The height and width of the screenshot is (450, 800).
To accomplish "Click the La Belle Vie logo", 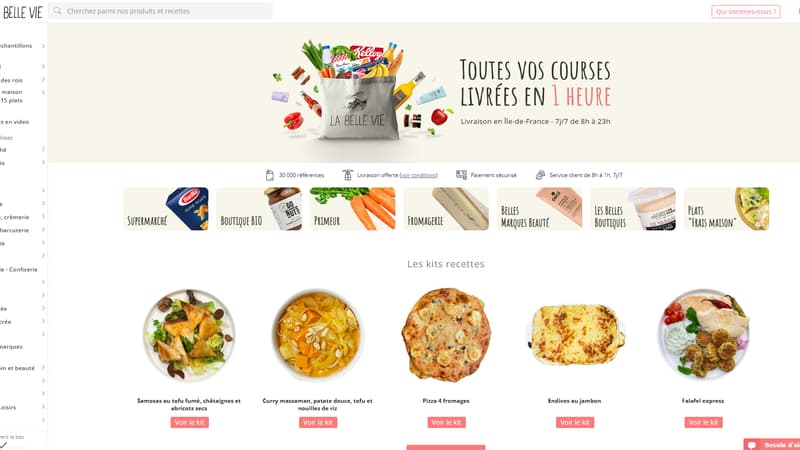I will point(22,12).
